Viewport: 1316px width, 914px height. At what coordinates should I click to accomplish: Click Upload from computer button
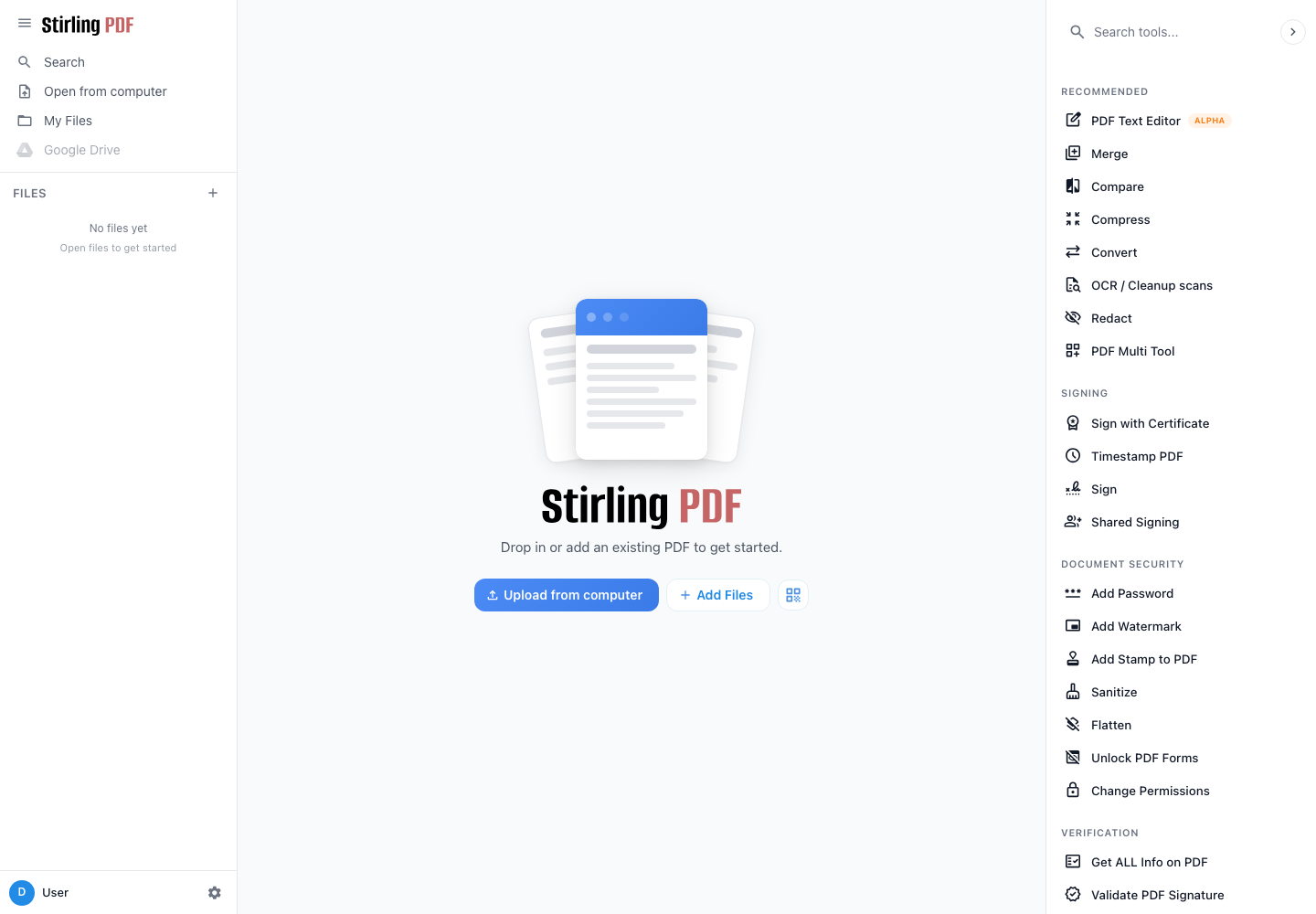[567, 595]
